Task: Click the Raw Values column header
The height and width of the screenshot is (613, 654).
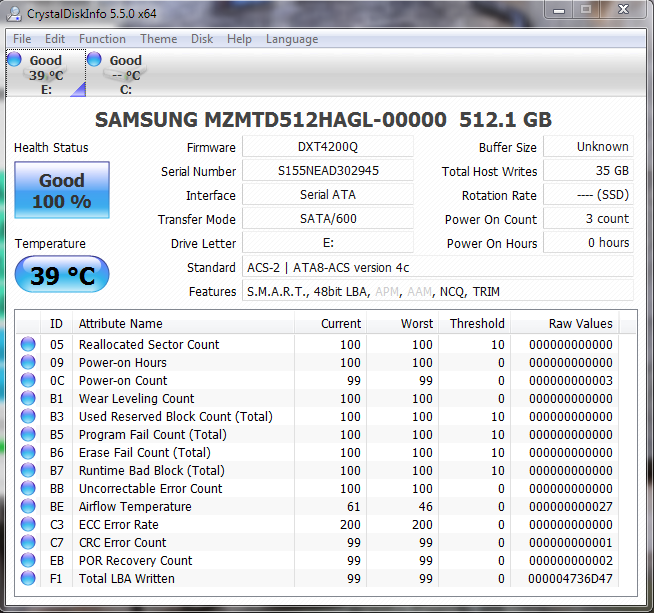Action: pyautogui.click(x=580, y=324)
